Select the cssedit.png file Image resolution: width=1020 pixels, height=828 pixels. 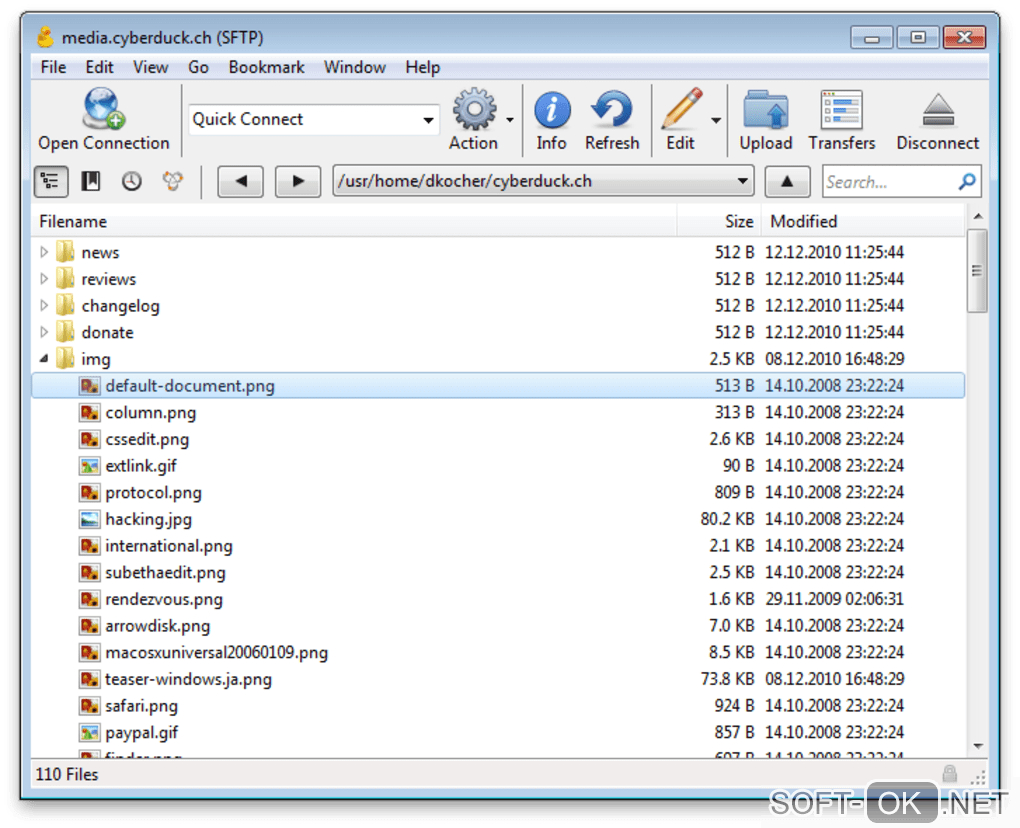point(147,439)
